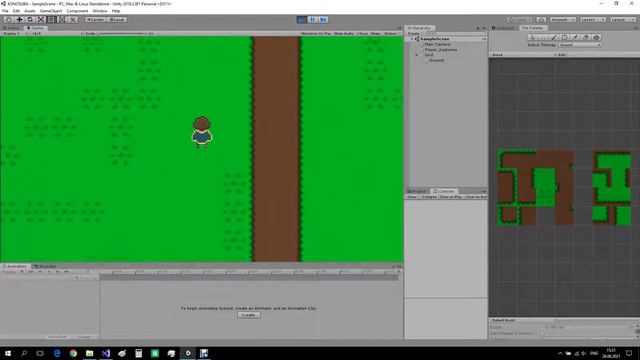Switch to the Inspector tab
Viewport: 640px width, 360px height.
[503, 28]
